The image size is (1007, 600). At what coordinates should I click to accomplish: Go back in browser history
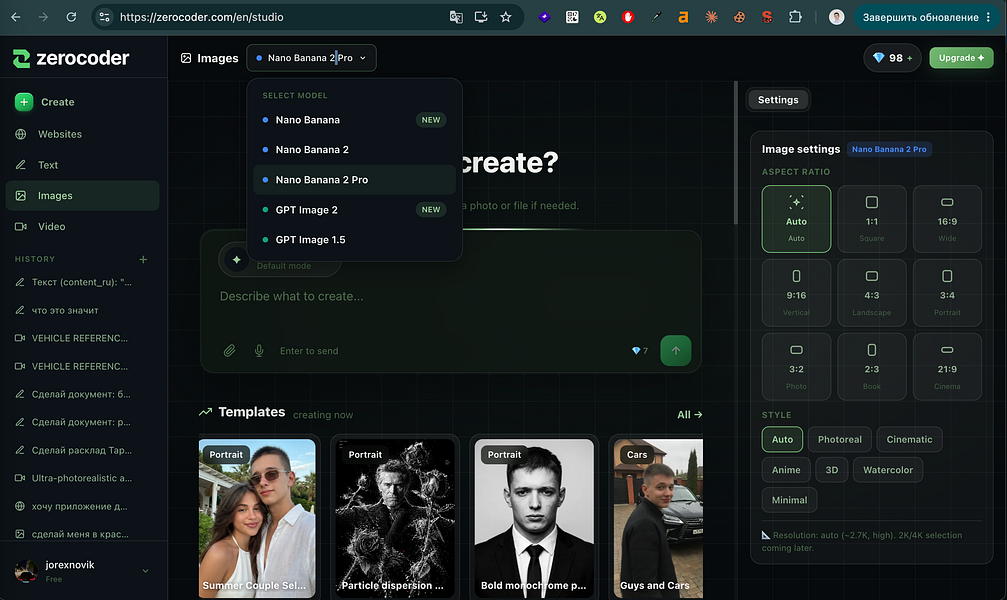tap(16, 17)
